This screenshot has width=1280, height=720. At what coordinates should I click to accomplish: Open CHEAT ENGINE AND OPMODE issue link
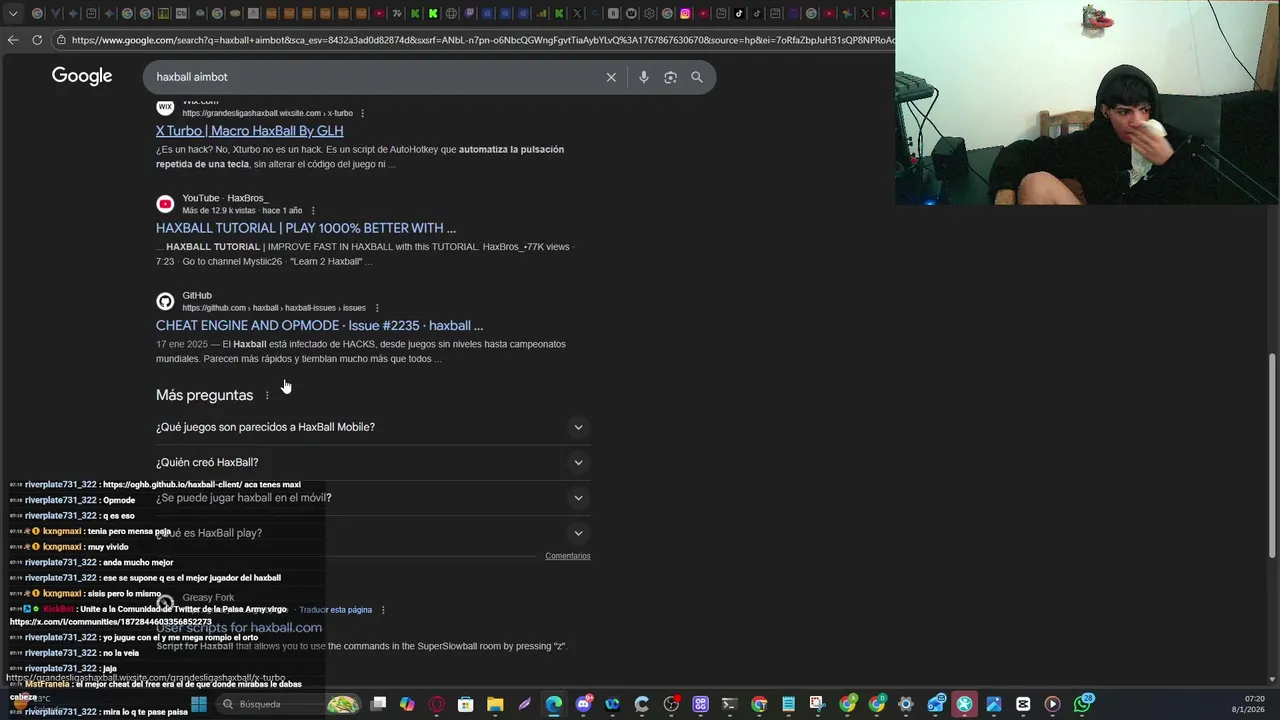pos(319,326)
